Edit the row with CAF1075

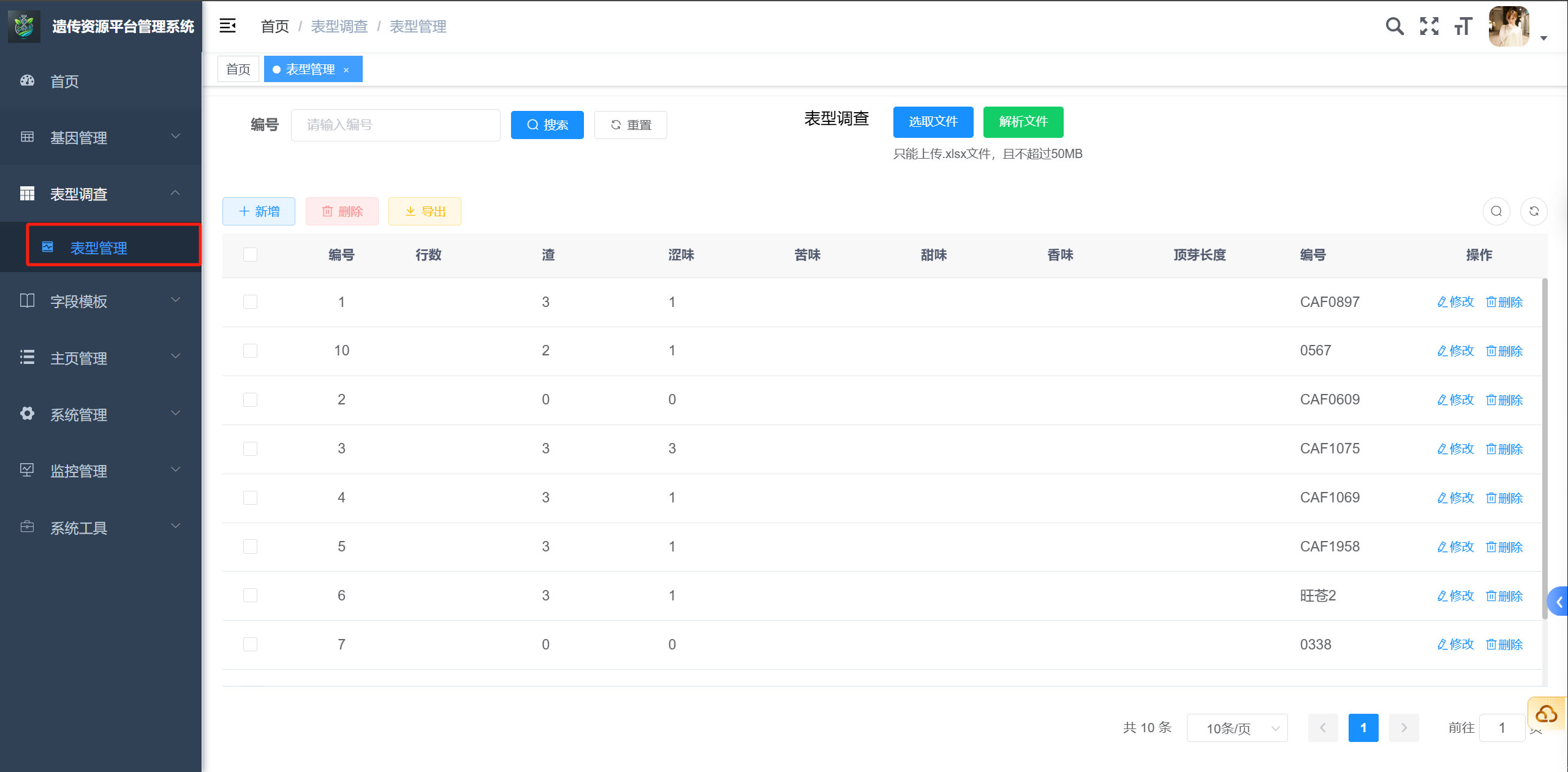pyautogui.click(x=1455, y=449)
